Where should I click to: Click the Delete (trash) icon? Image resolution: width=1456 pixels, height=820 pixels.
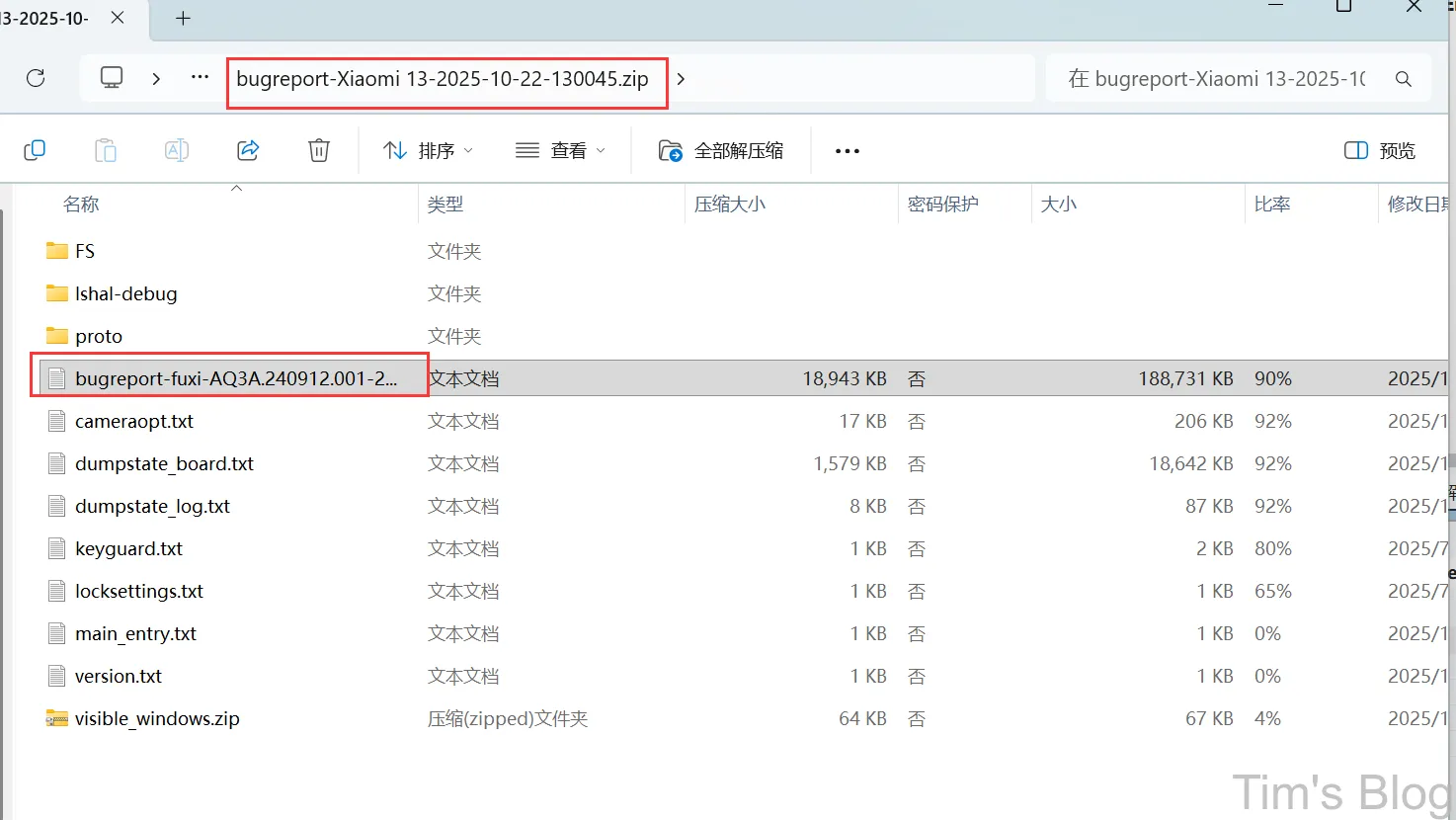pos(318,149)
